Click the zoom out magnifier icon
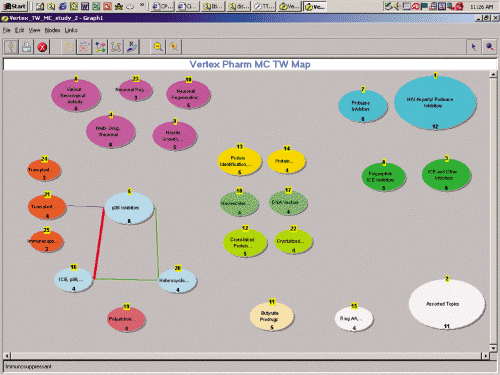Viewport: 500px width, 375px height. coord(158,47)
